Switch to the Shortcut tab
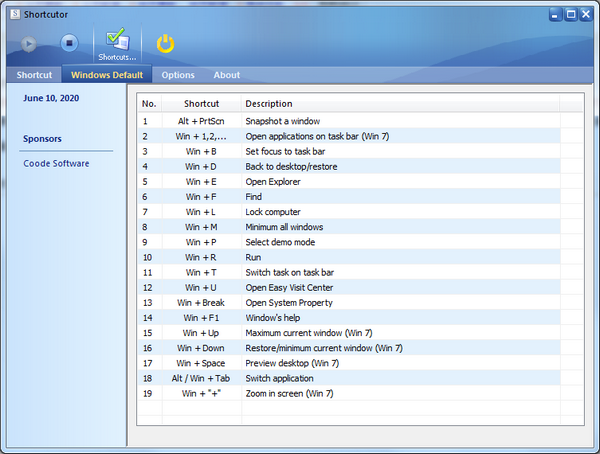The width and height of the screenshot is (600, 454). (x=34, y=75)
